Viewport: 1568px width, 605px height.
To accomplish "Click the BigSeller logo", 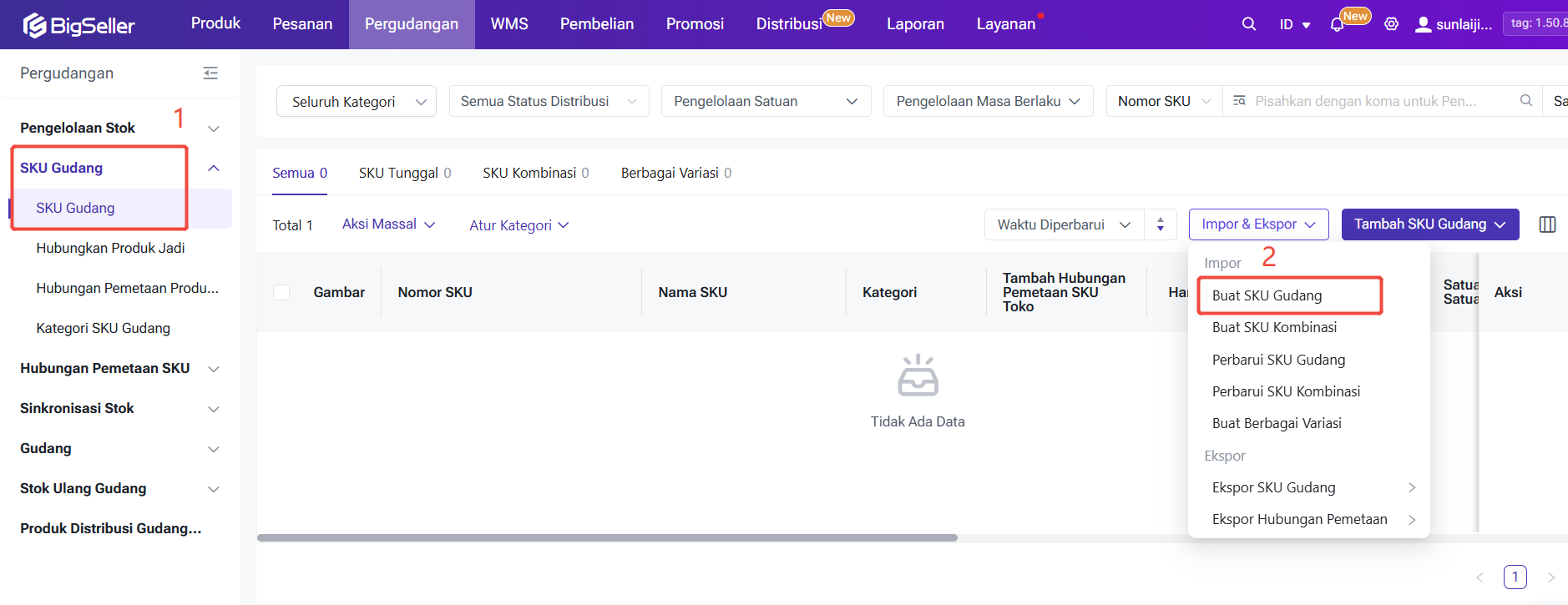I will point(78,25).
